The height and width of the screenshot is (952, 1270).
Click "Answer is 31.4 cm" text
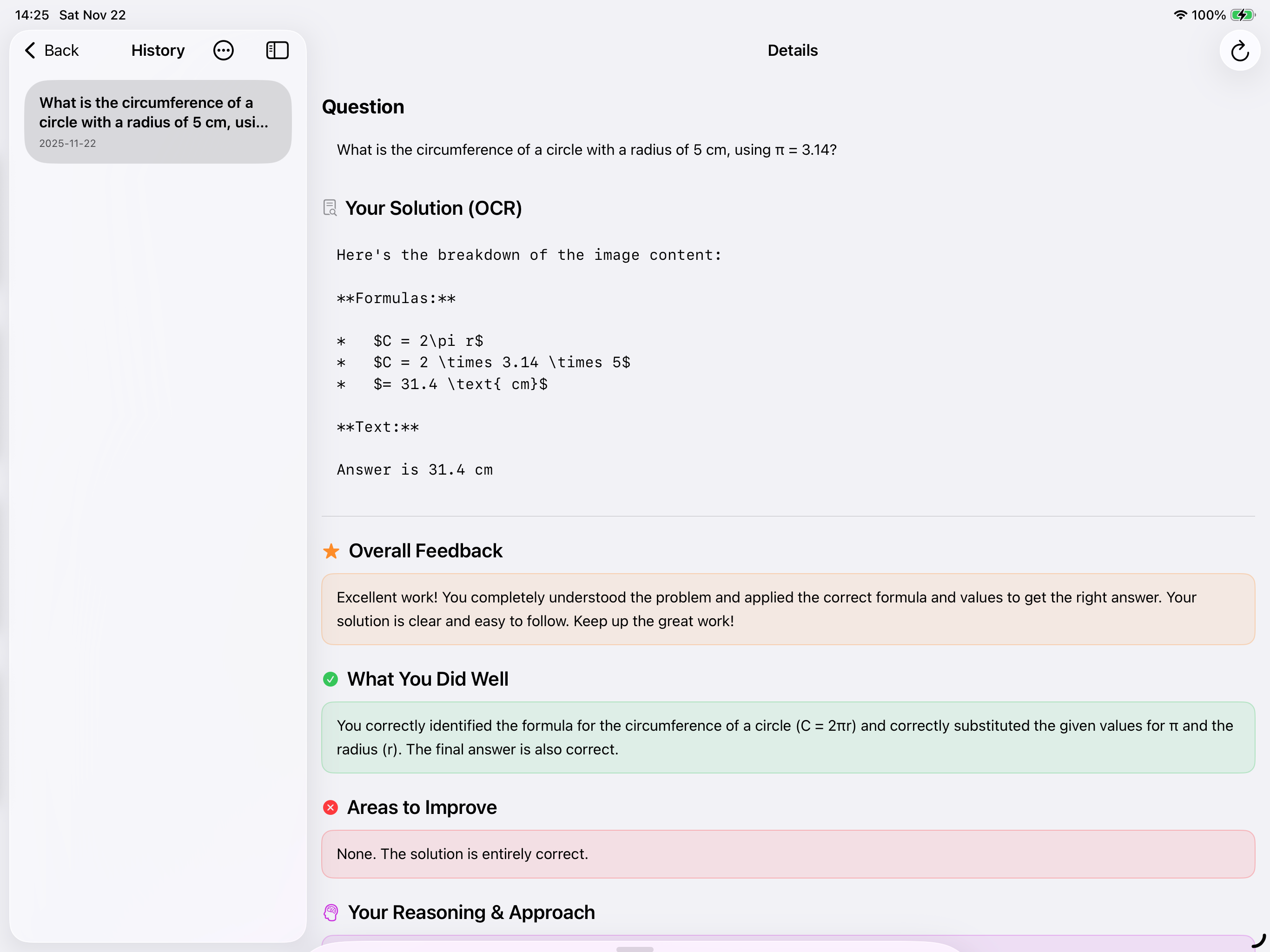(x=415, y=469)
